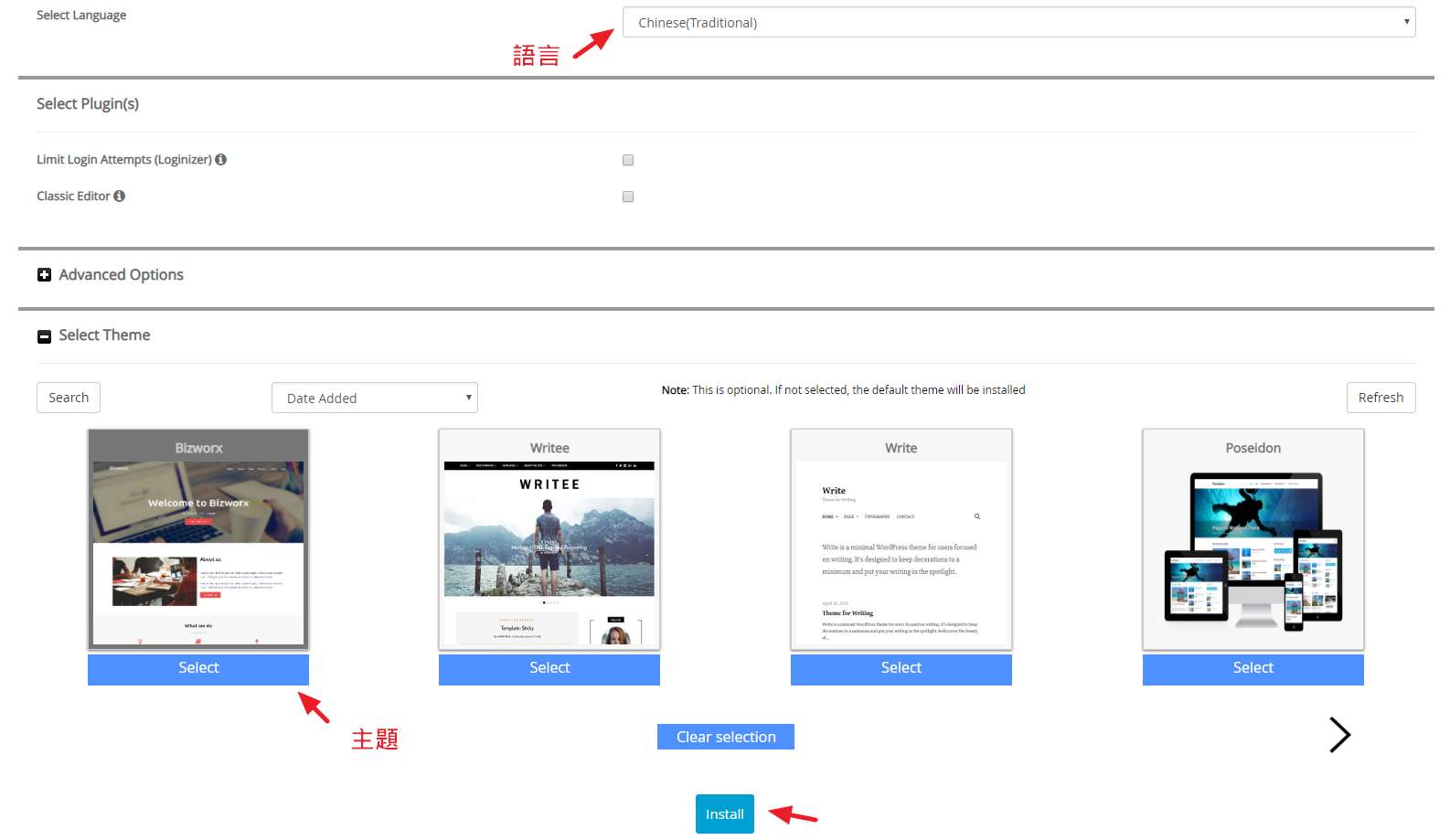The image size is (1450, 840).
Task: Click the plus icon for Advanced Options
Action: 44,275
